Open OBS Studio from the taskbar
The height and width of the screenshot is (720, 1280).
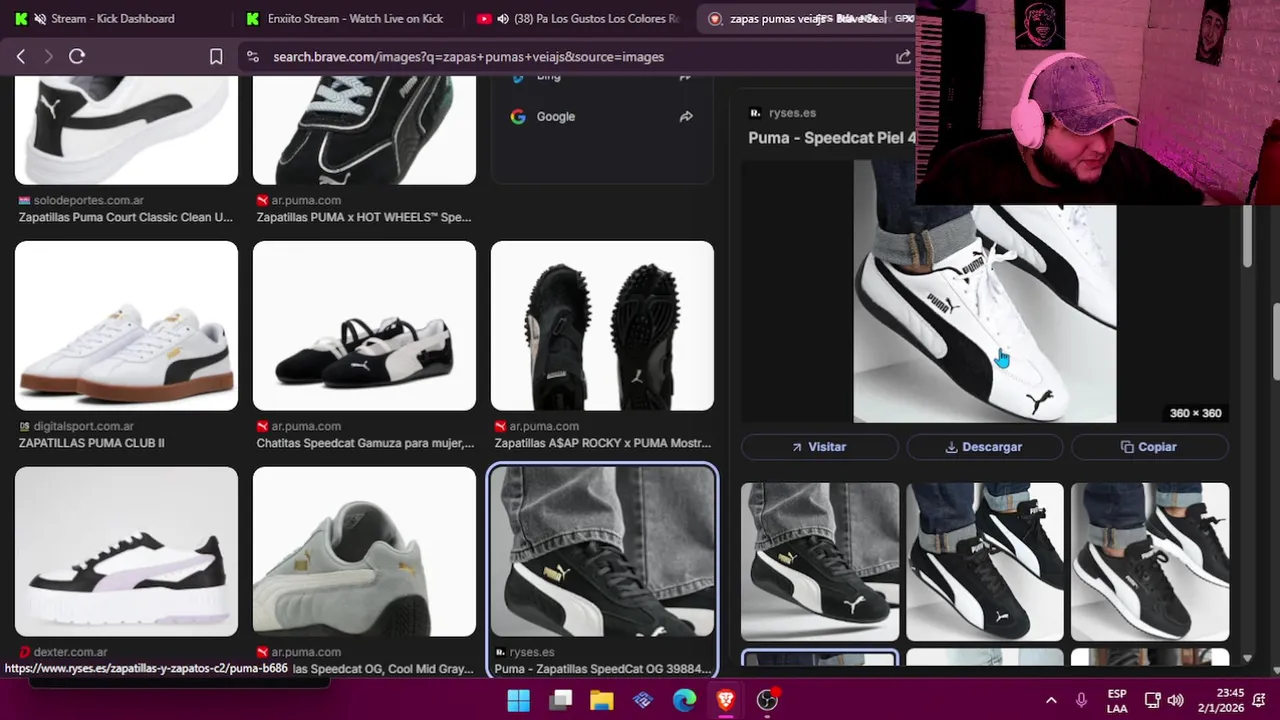click(767, 700)
